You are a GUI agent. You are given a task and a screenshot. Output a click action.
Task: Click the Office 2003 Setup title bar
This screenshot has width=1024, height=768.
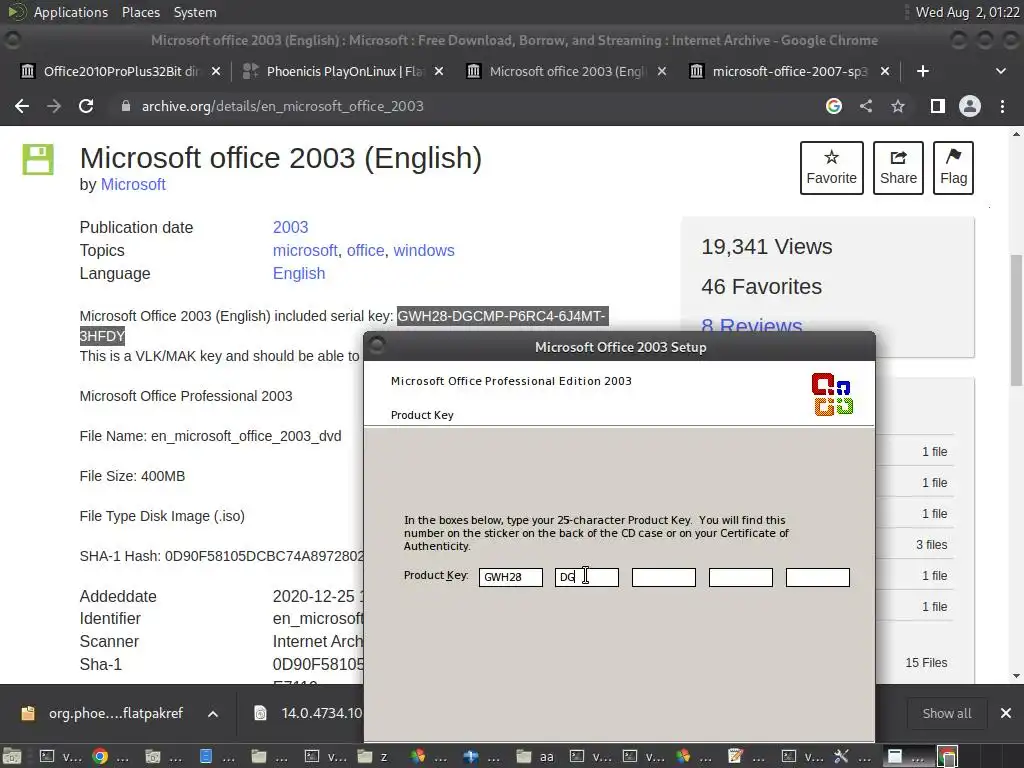click(620, 347)
